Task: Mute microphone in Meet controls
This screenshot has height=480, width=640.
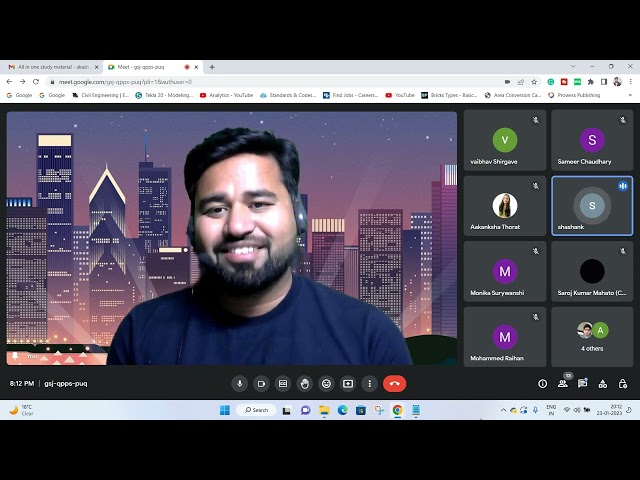Action: 240,384
